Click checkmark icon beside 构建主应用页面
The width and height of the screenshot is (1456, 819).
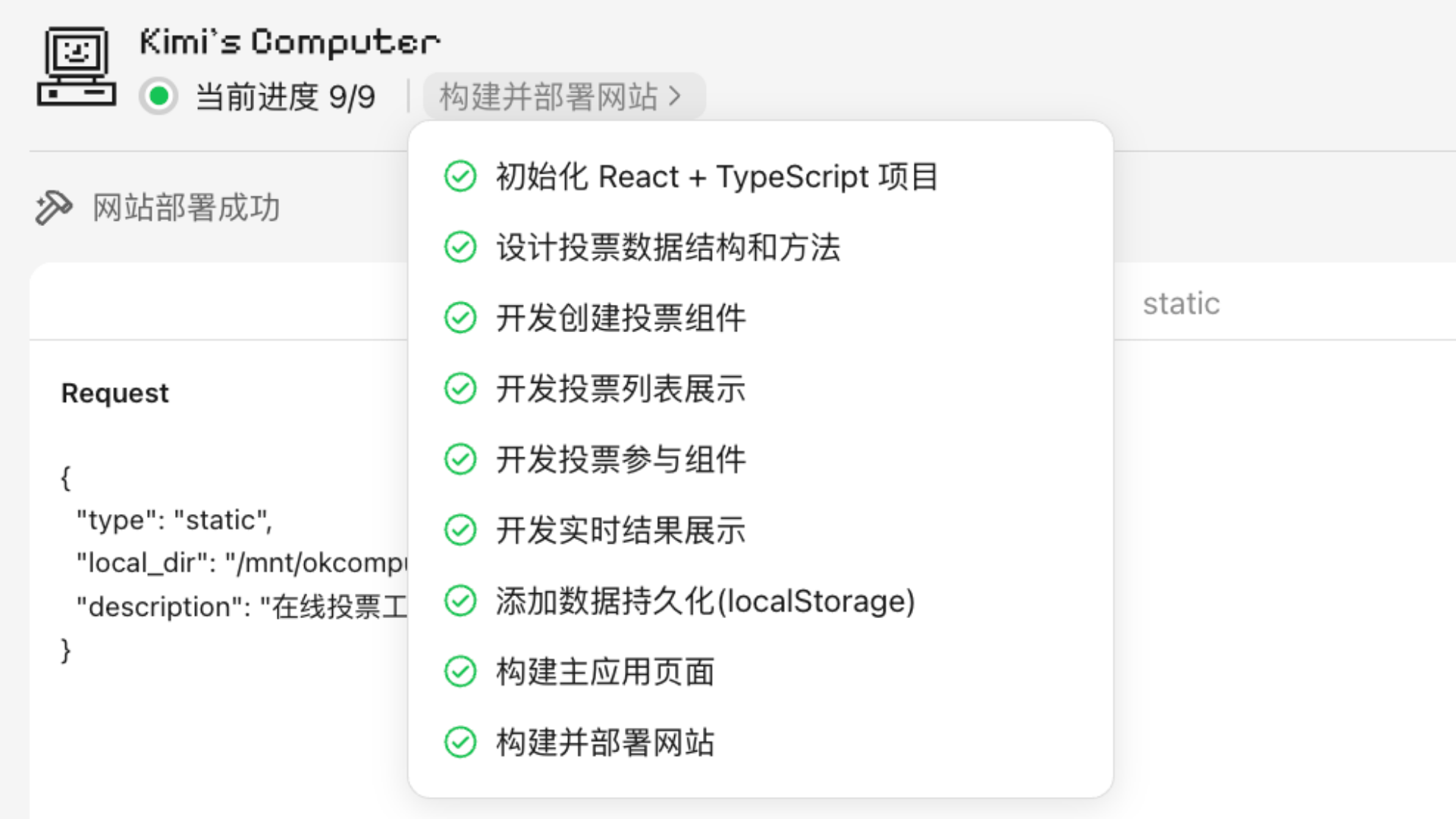[x=460, y=671]
